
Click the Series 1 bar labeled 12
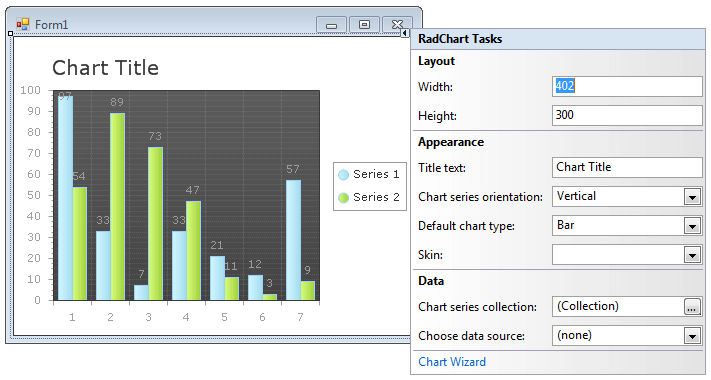coord(255,287)
